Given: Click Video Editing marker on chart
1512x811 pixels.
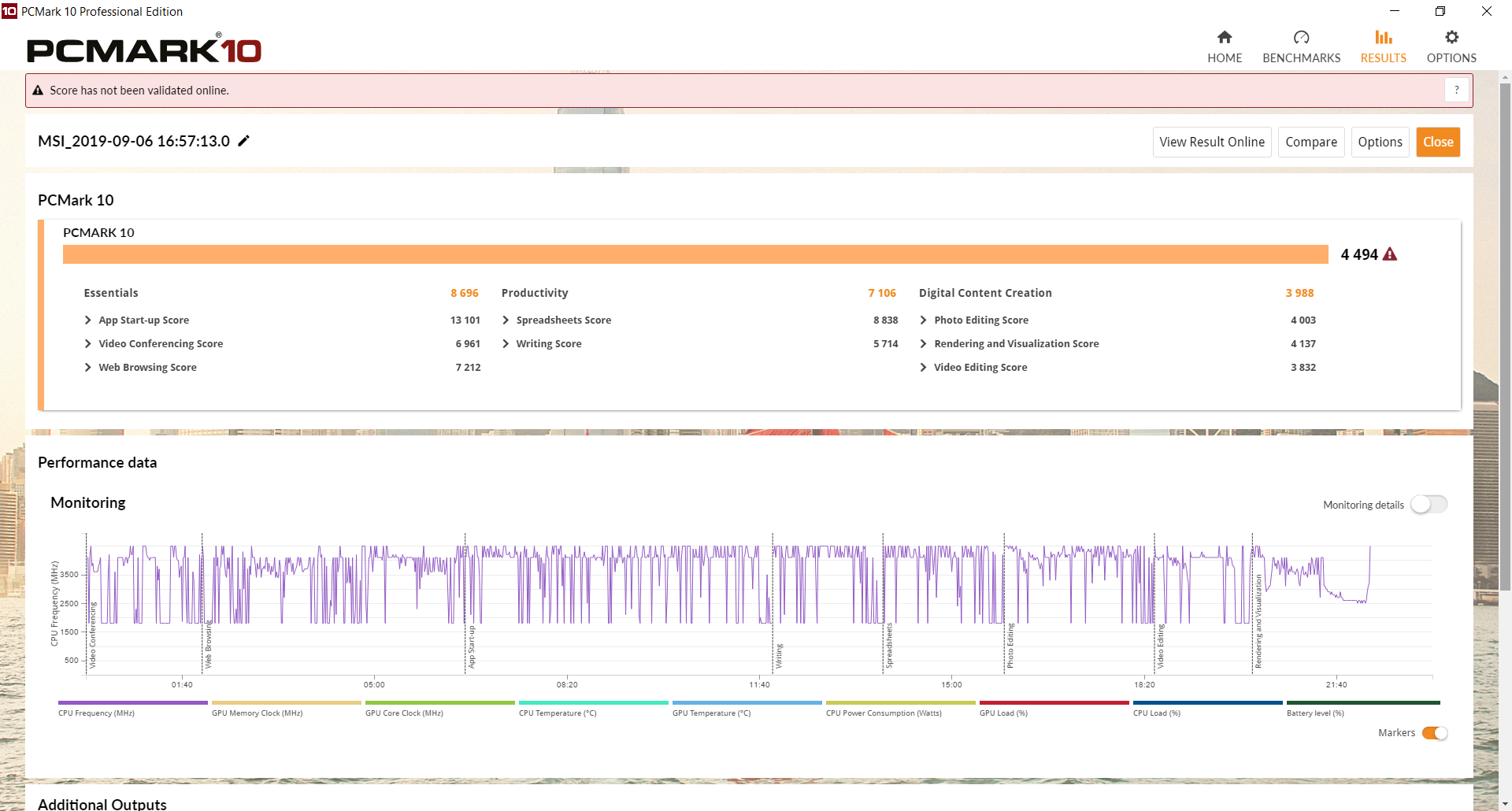Looking at the screenshot, I should tap(1161, 646).
